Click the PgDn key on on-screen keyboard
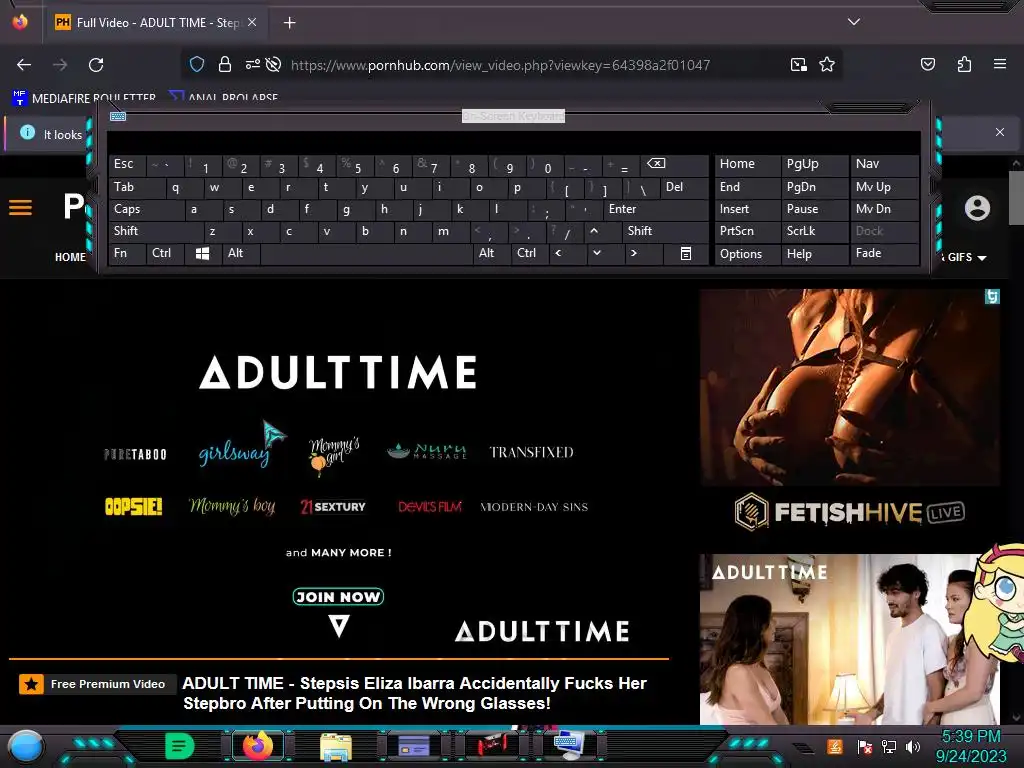 (x=814, y=188)
